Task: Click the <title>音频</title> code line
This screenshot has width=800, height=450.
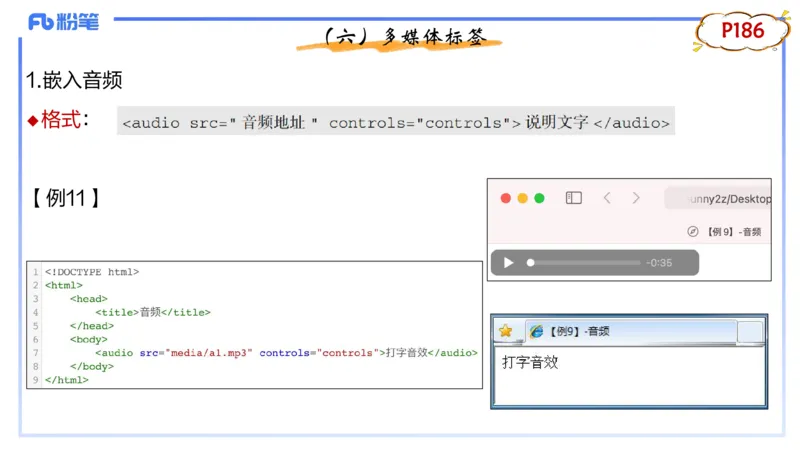Action: [x=153, y=312]
